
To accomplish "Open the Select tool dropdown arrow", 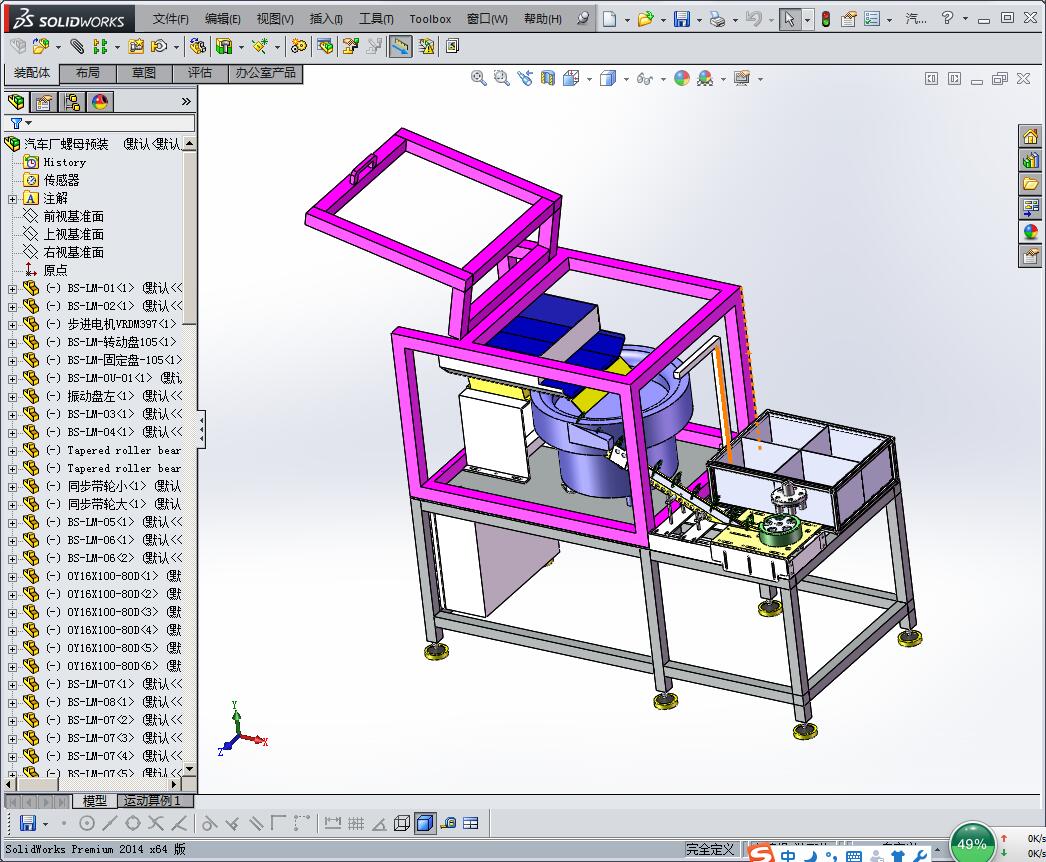I will pyautogui.click(x=807, y=19).
